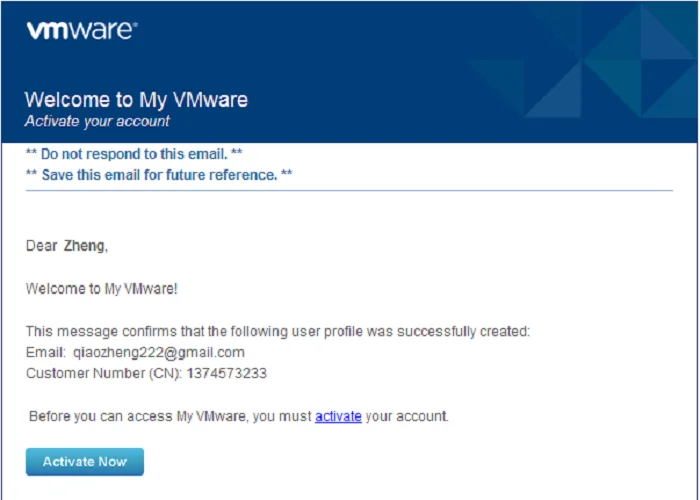This screenshot has width=700, height=500.
Task: Click the 'Email:' label
Action: click(x=46, y=352)
